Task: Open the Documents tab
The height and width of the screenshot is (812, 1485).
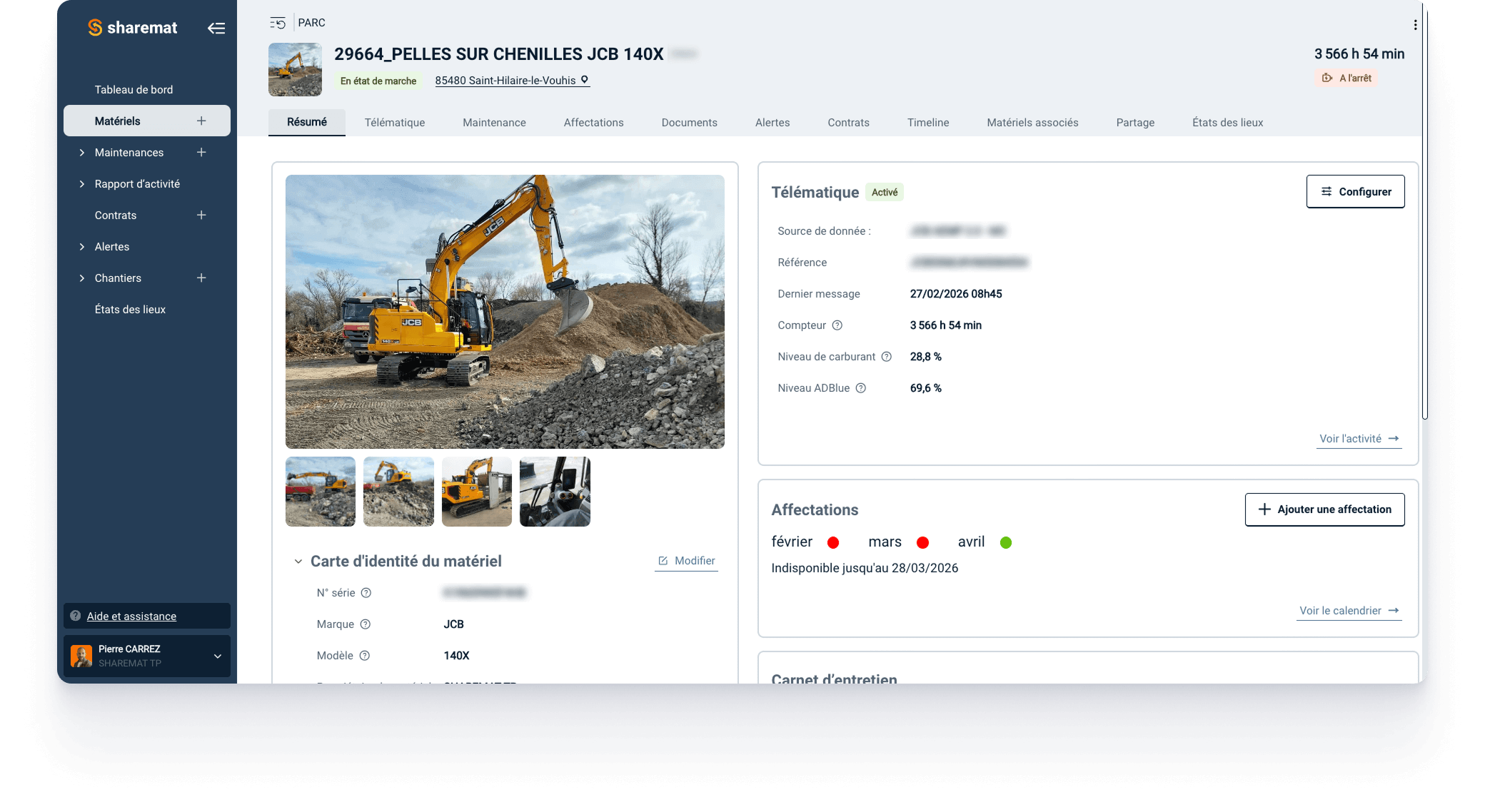Action: click(689, 123)
